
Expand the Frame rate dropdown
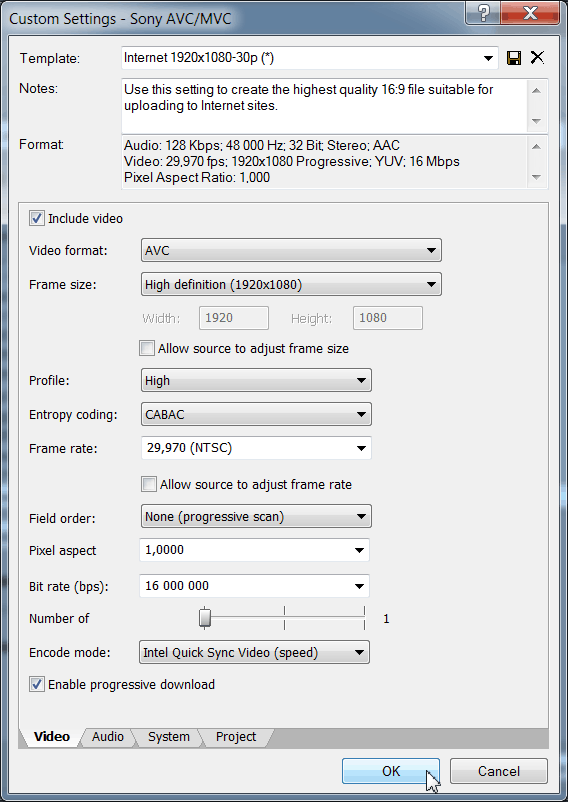(x=256, y=448)
